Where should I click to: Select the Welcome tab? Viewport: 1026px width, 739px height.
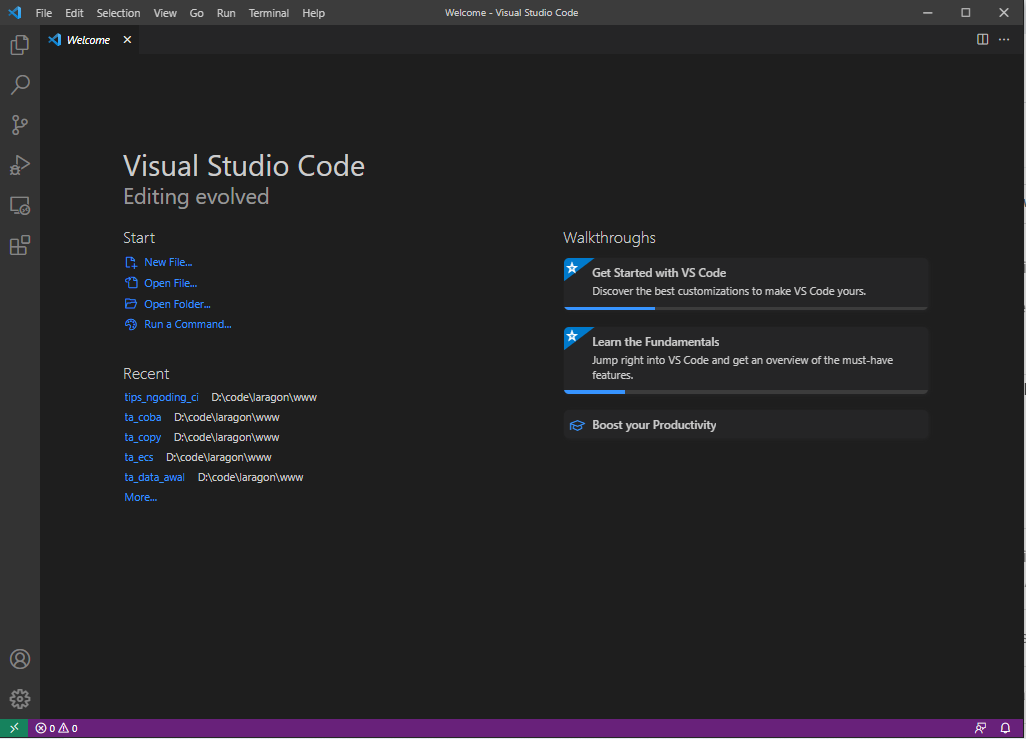(88, 40)
